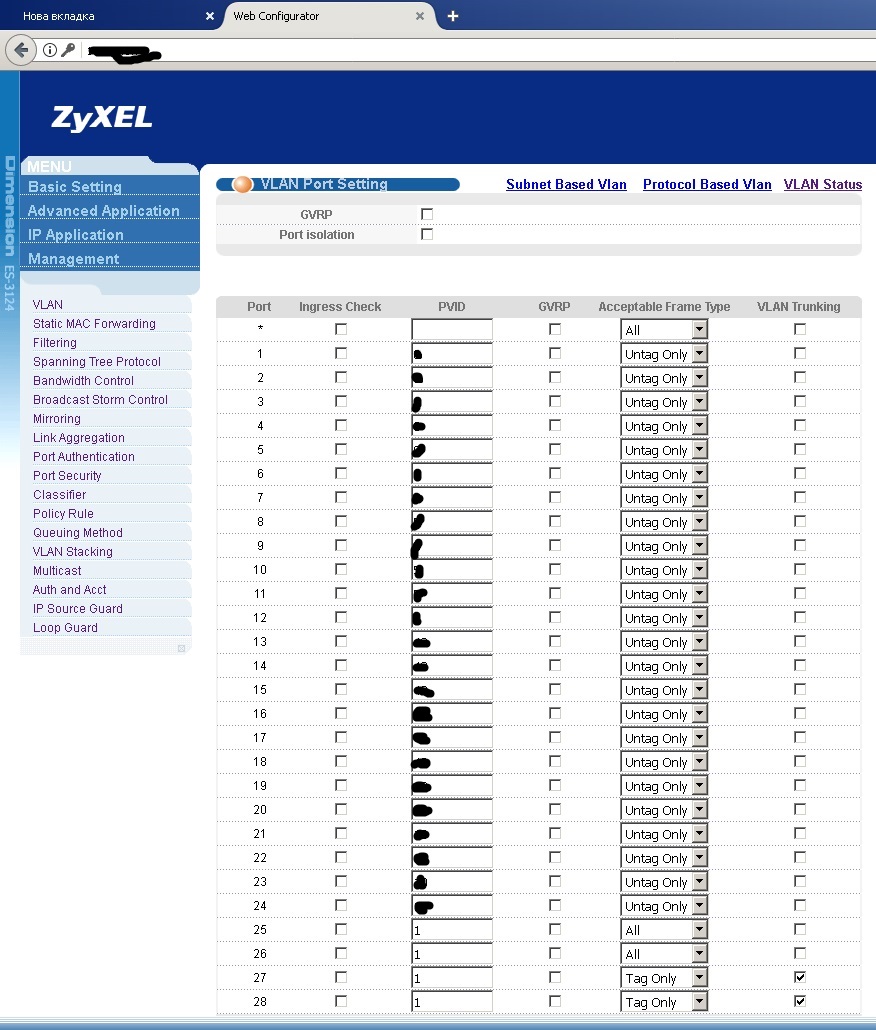Click the Subnet Based Vlan link
This screenshot has height=1030, width=876.
[x=566, y=184]
